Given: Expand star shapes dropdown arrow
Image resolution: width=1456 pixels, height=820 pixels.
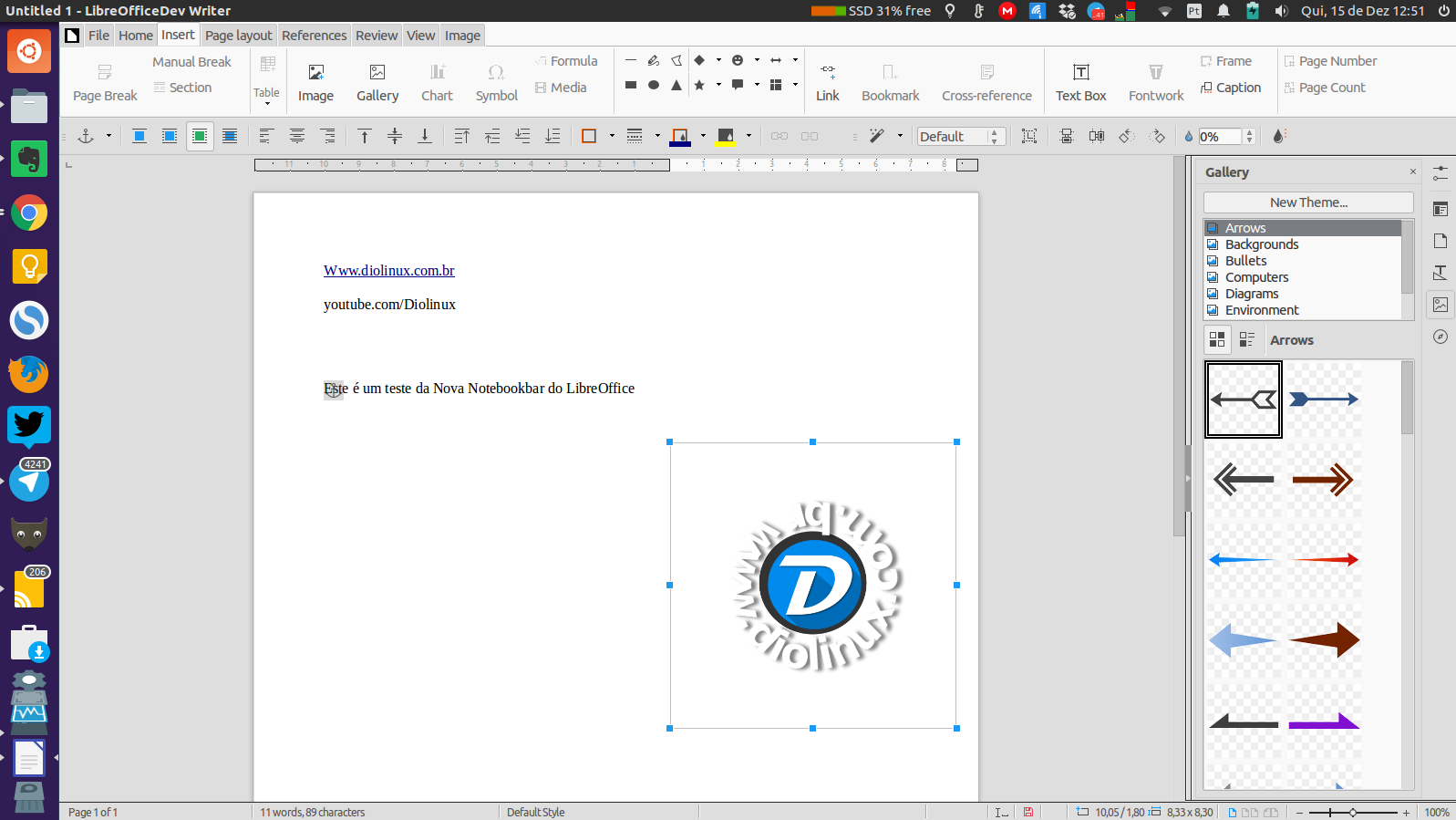Looking at the screenshot, I should 718,85.
